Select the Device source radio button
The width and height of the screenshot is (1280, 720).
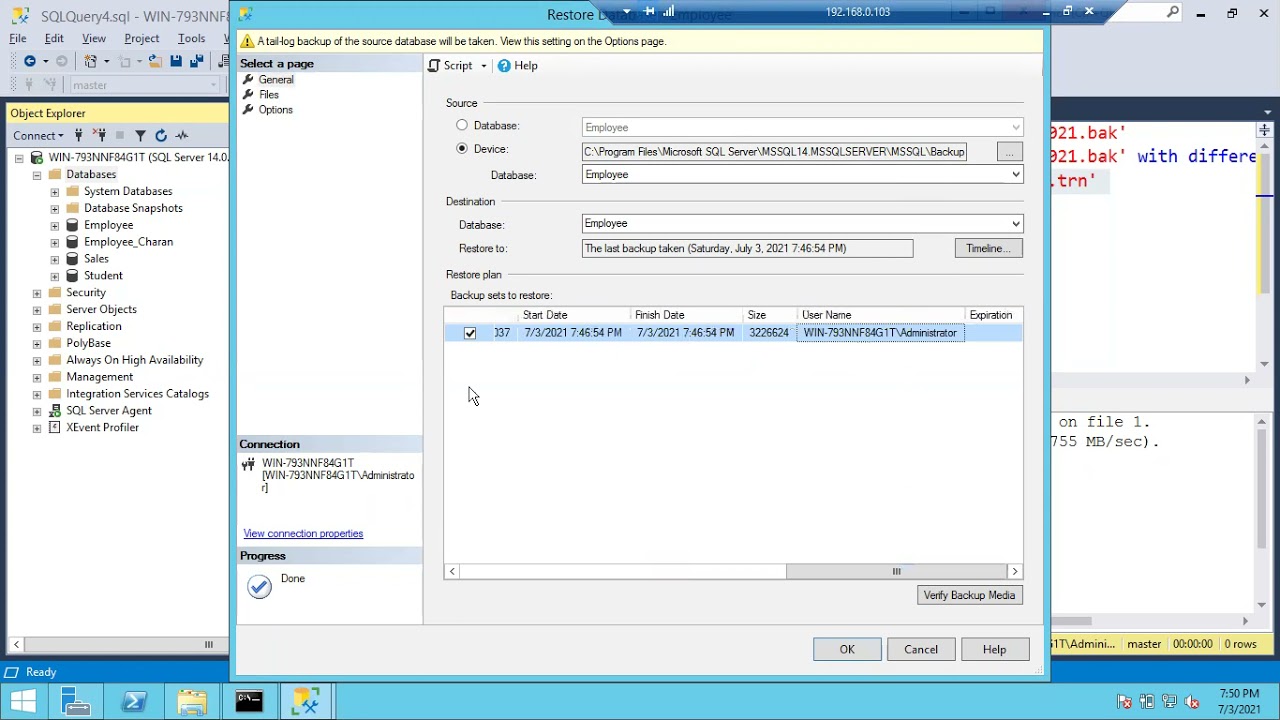pyautogui.click(x=462, y=149)
